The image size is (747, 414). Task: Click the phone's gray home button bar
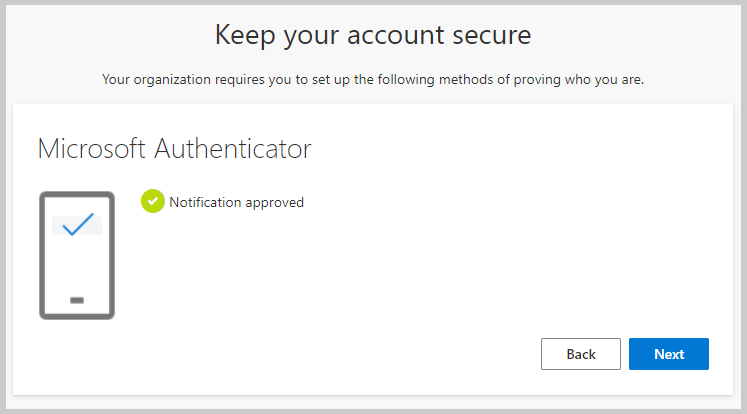[x=77, y=300]
